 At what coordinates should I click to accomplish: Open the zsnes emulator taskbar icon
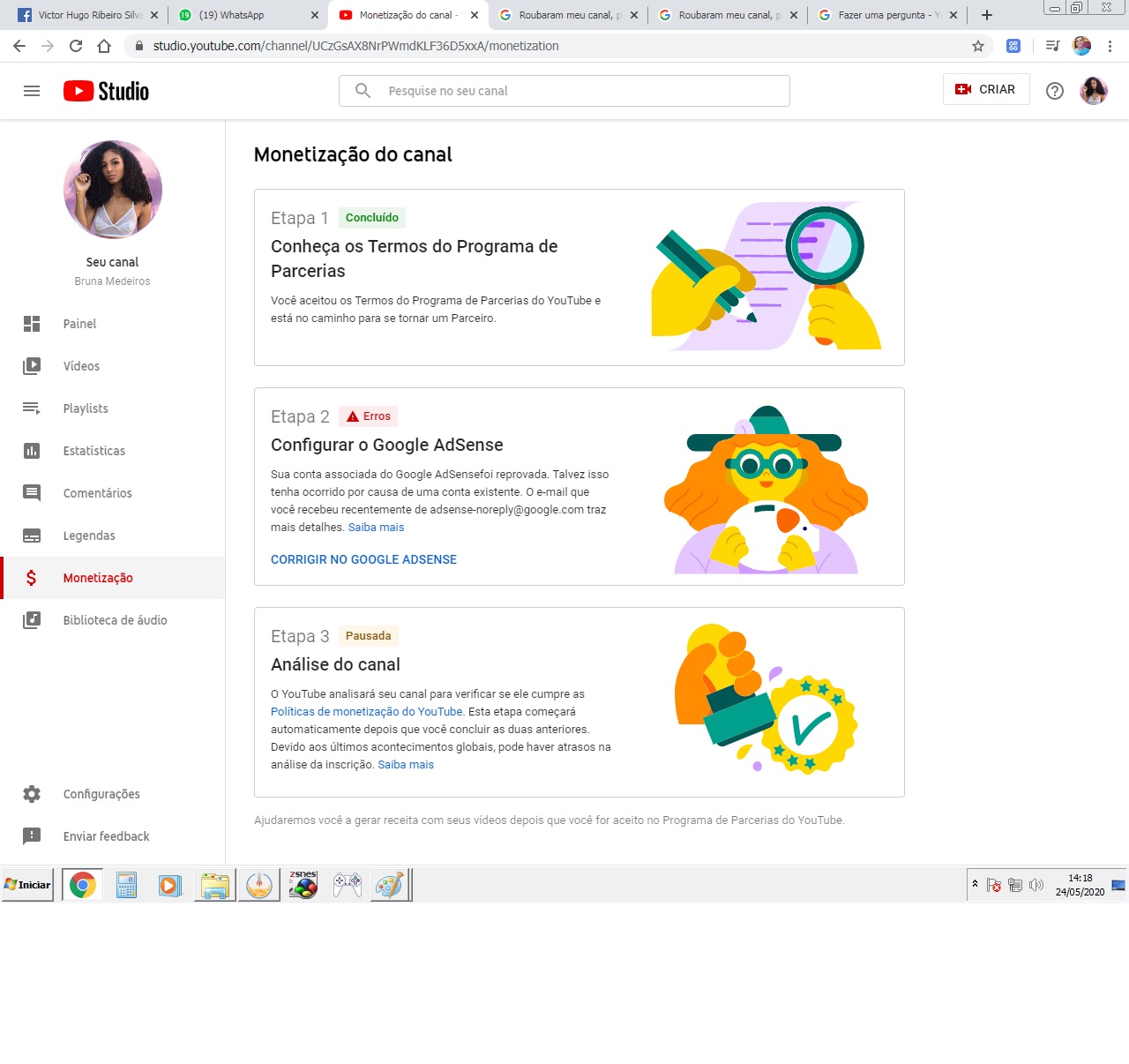tap(303, 885)
